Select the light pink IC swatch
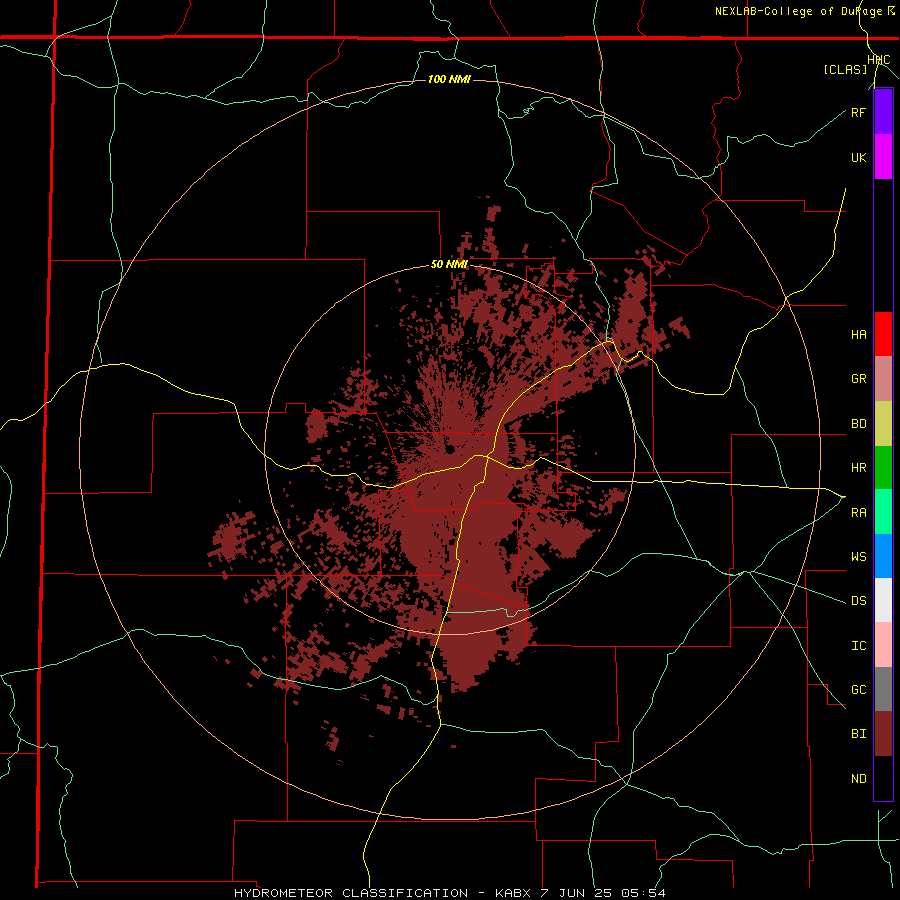Viewport: 900px width, 900px height. point(883,645)
